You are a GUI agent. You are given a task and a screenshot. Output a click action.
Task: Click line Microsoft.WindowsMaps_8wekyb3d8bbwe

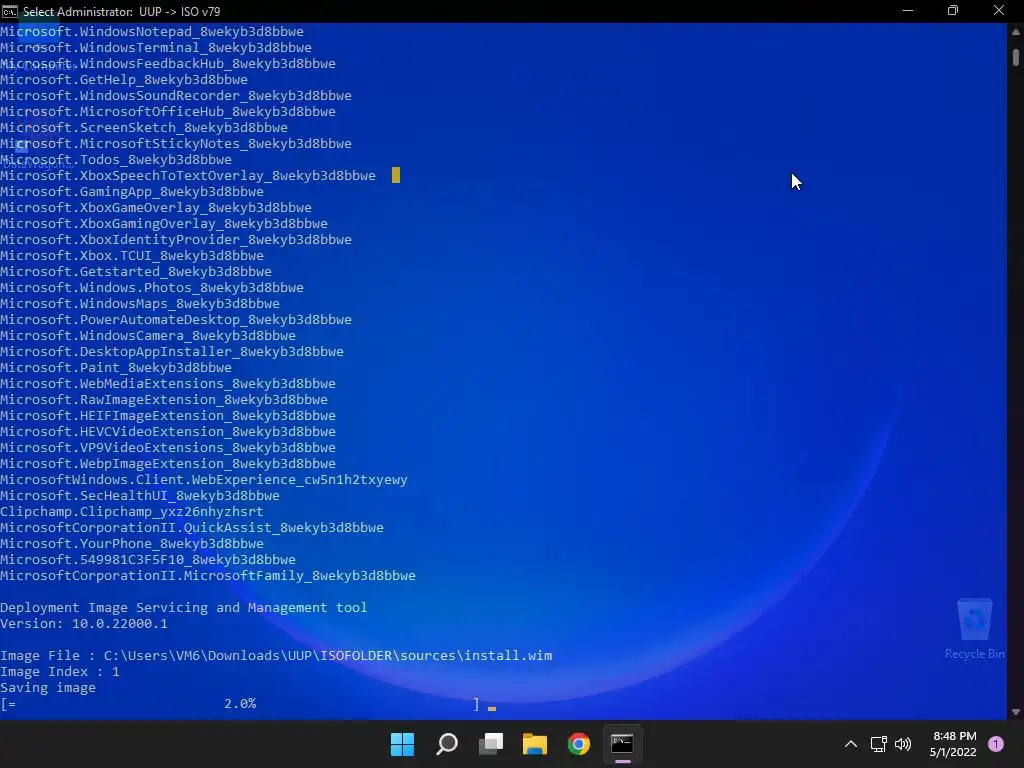140,304
